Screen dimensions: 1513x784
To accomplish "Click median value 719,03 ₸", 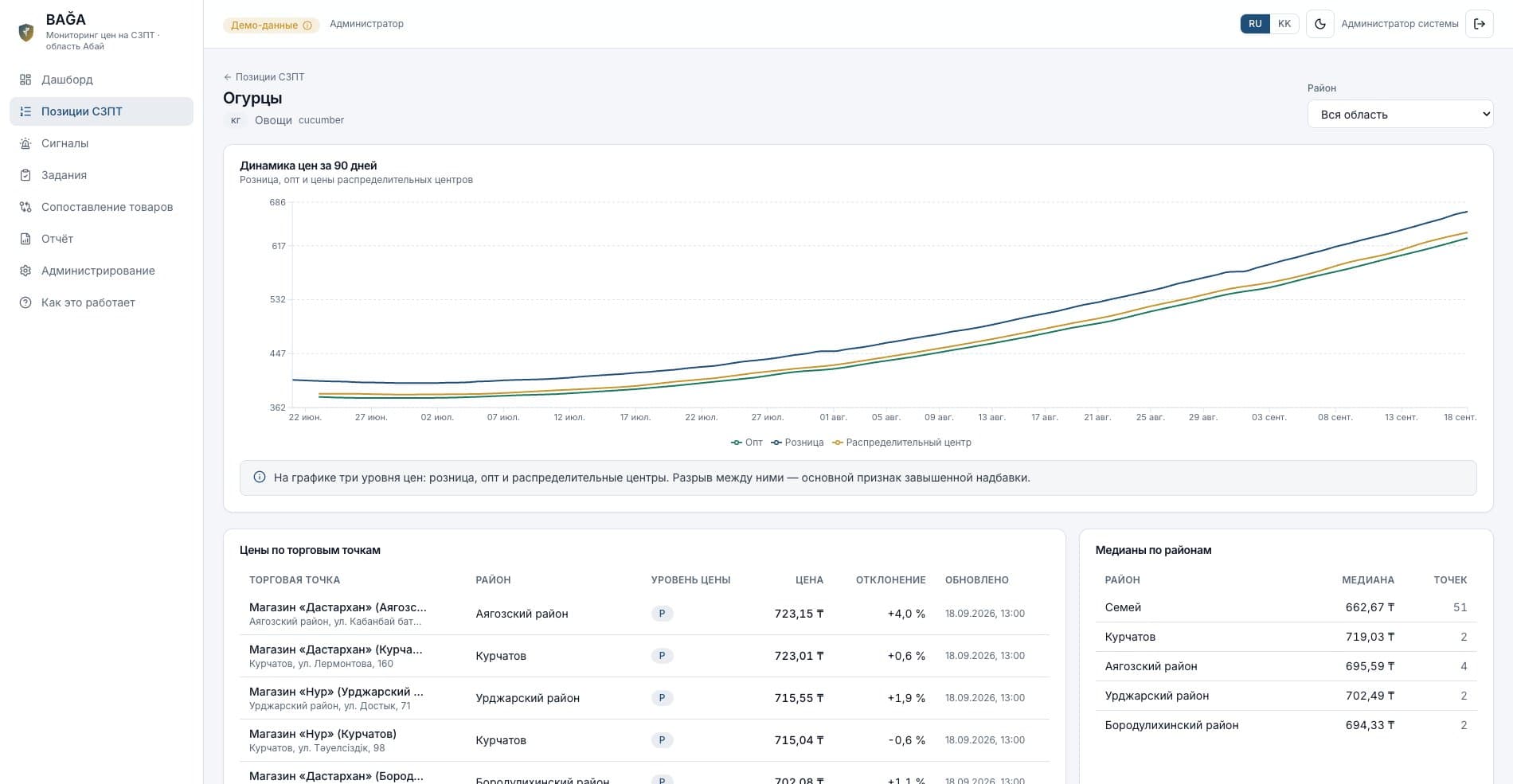I will [x=1370, y=637].
